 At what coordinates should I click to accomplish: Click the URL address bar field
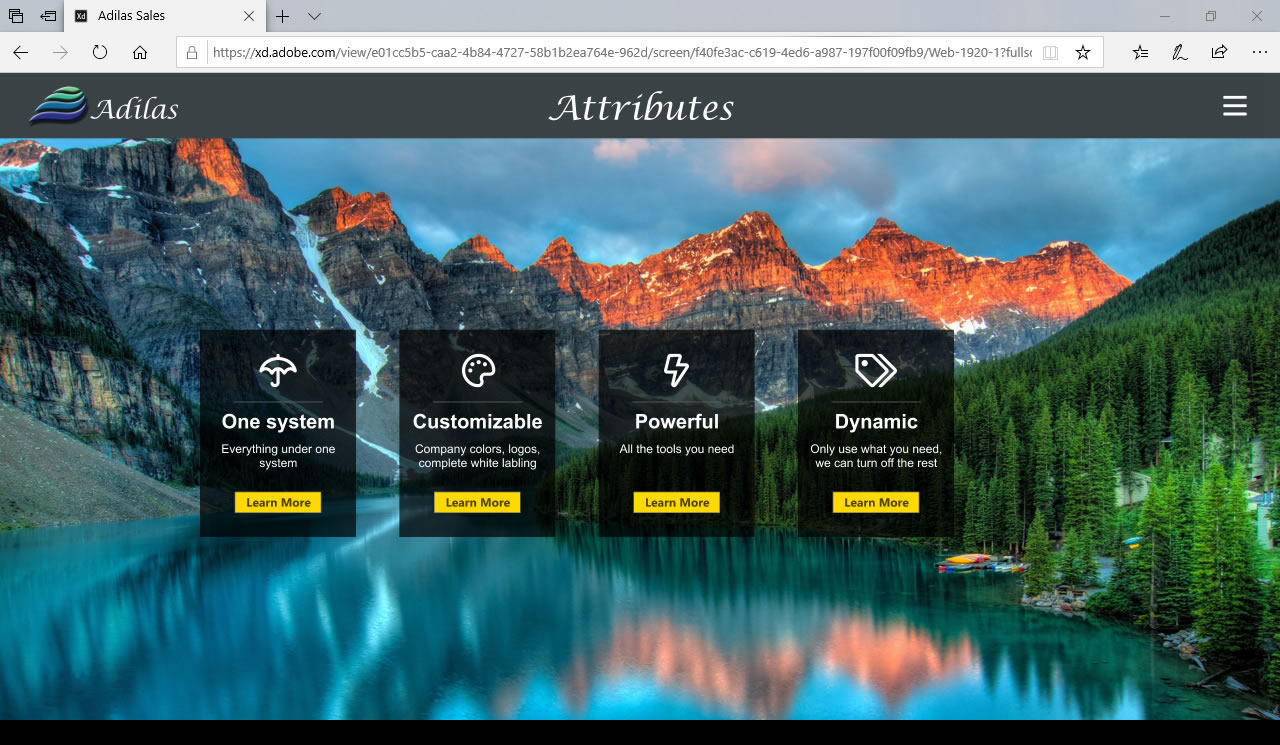coord(620,52)
